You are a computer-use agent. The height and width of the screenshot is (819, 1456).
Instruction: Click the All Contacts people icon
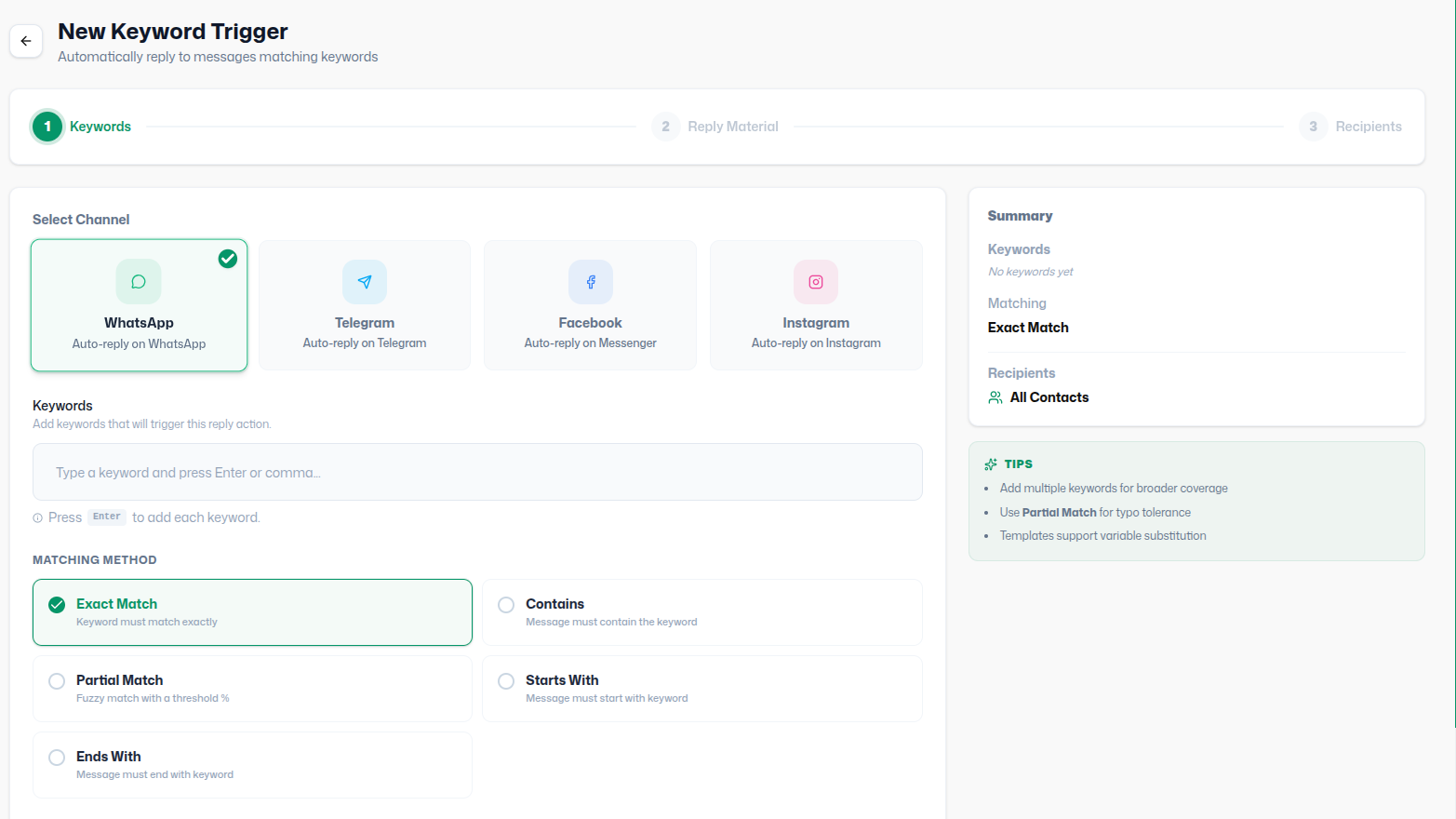tap(995, 397)
